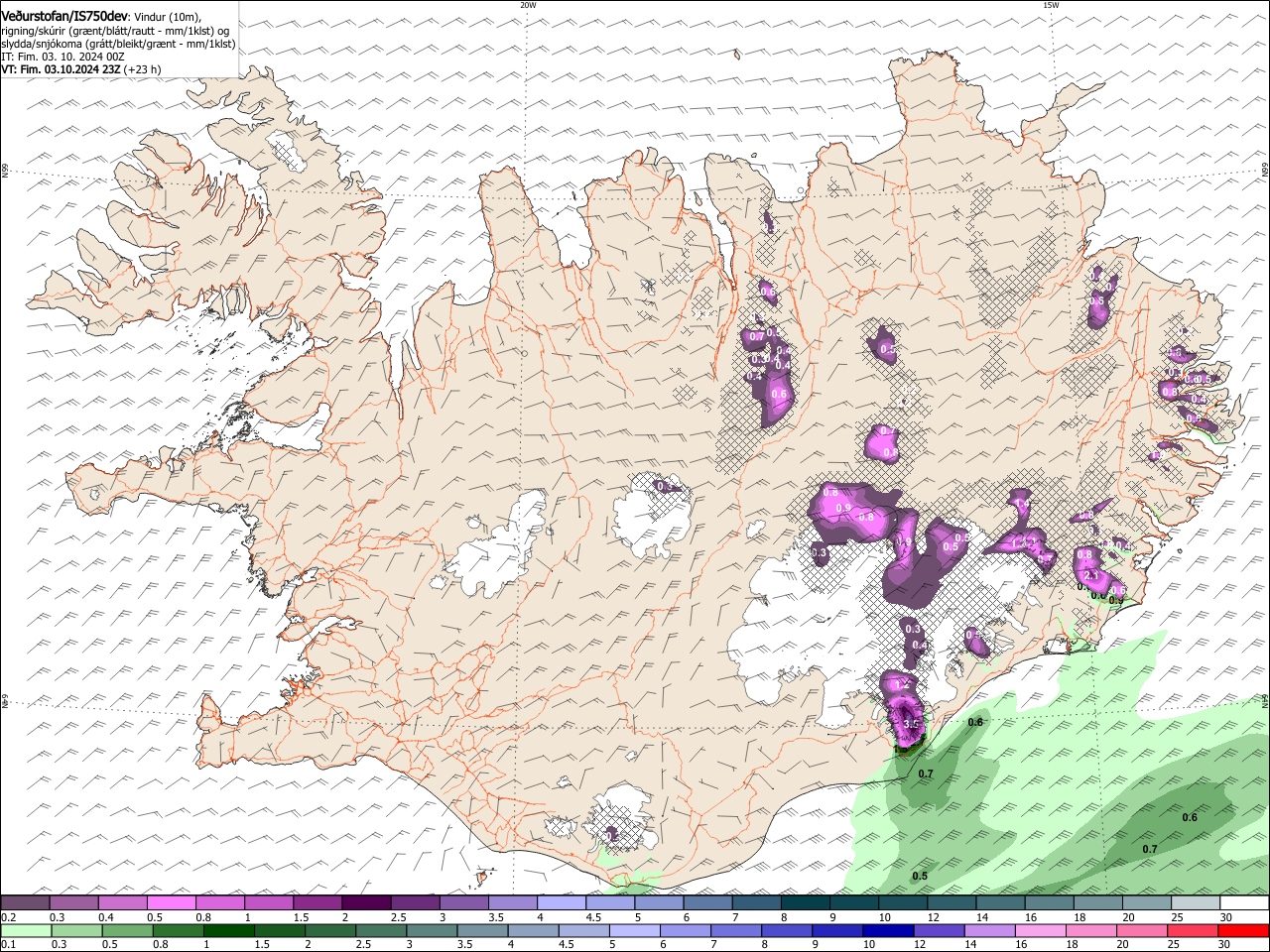Click the 0.2 dark mauve swatch in upper snow legend
Screen dimensions: 1270x952
(x=25, y=902)
